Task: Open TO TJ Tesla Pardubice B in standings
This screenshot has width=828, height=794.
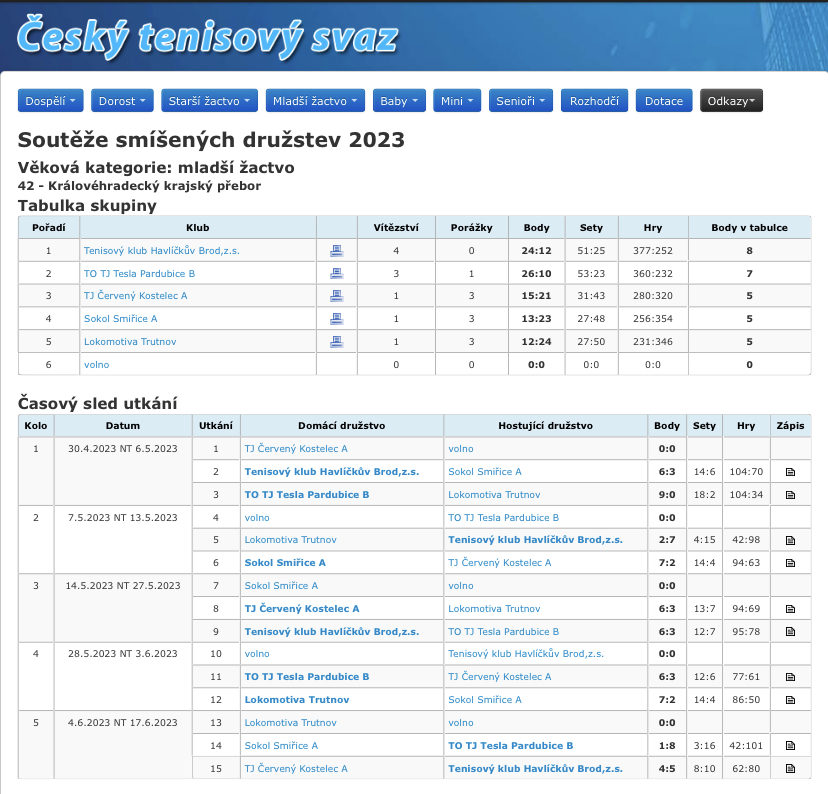Action: click(x=139, y=273)
